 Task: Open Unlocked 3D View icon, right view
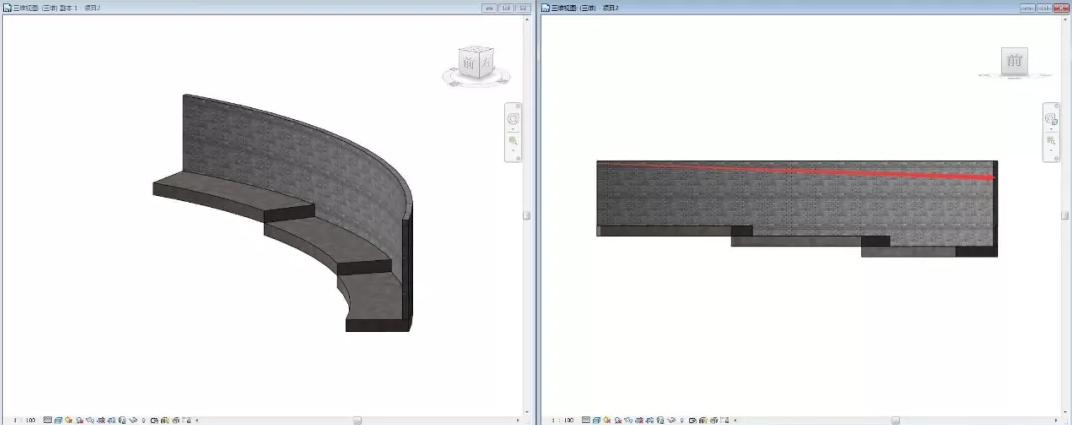[661, 420]
